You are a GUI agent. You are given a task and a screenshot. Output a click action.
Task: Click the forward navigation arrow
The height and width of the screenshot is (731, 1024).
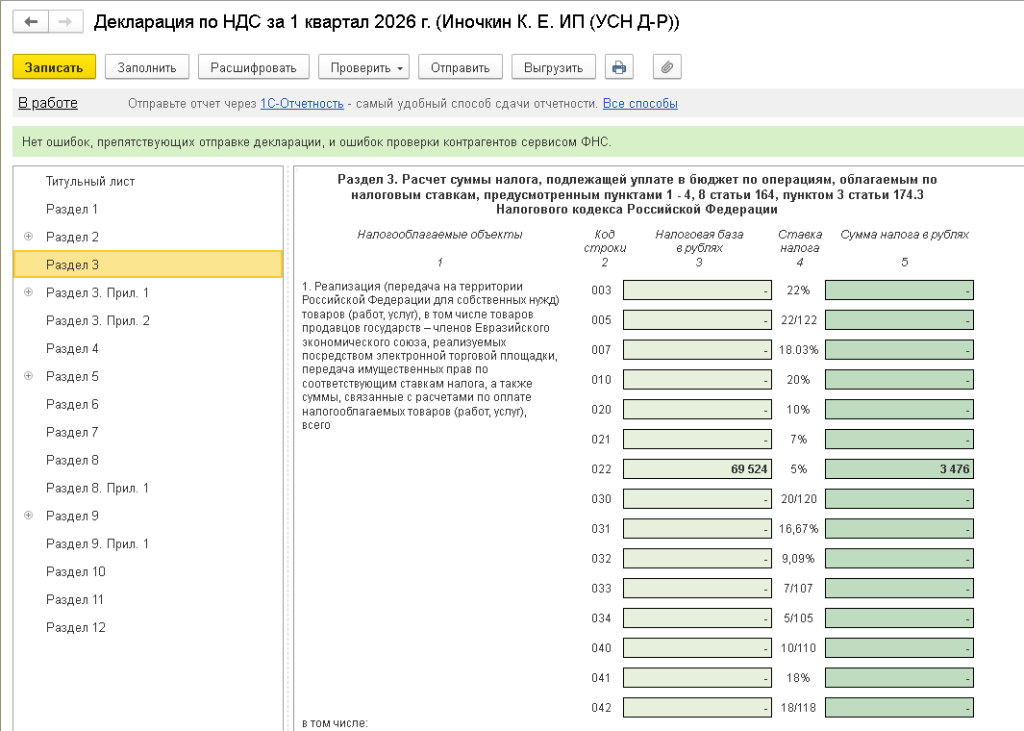[x=65, y=22]
